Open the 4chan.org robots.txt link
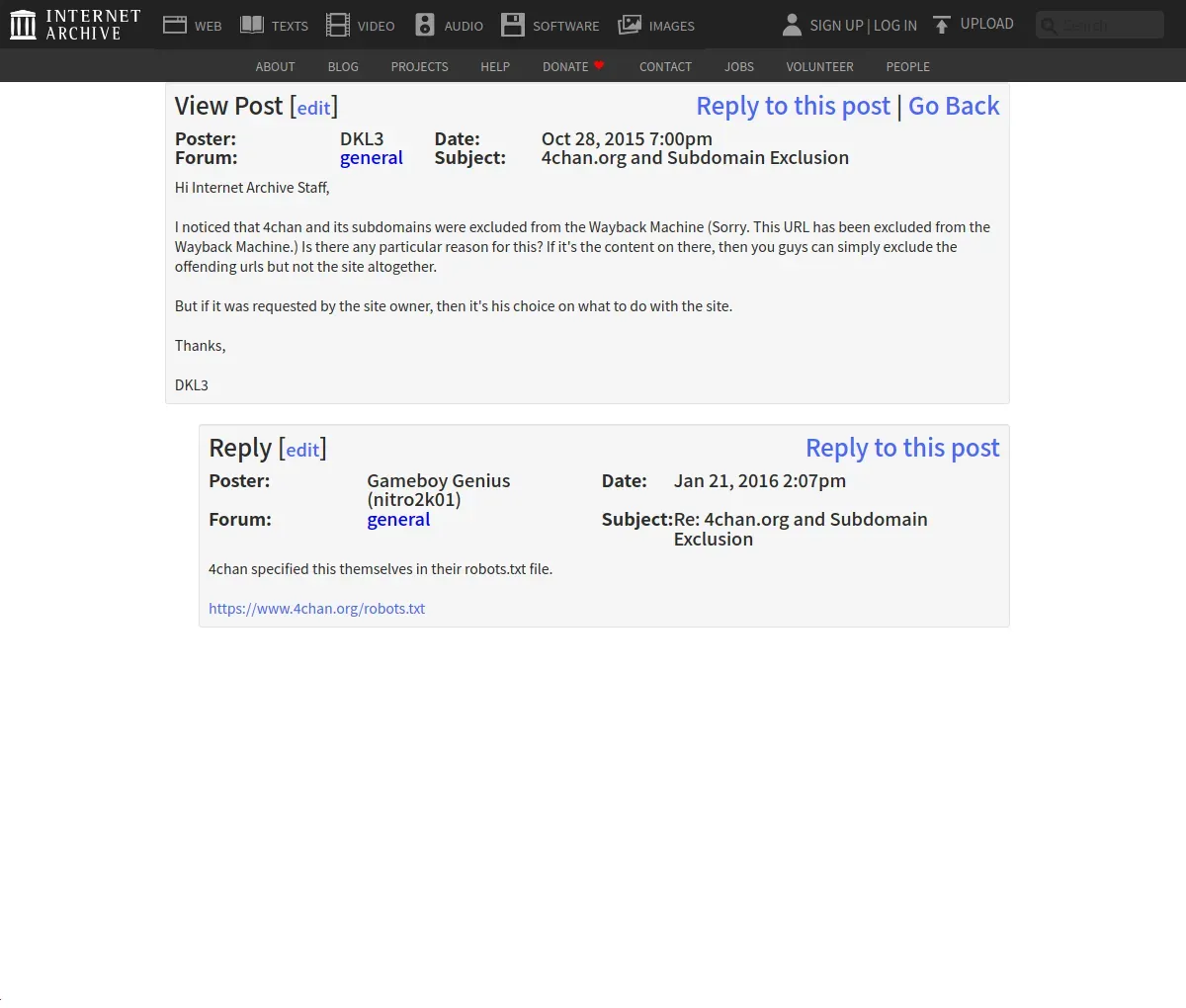1186x1008 pixels. point(317,609)
